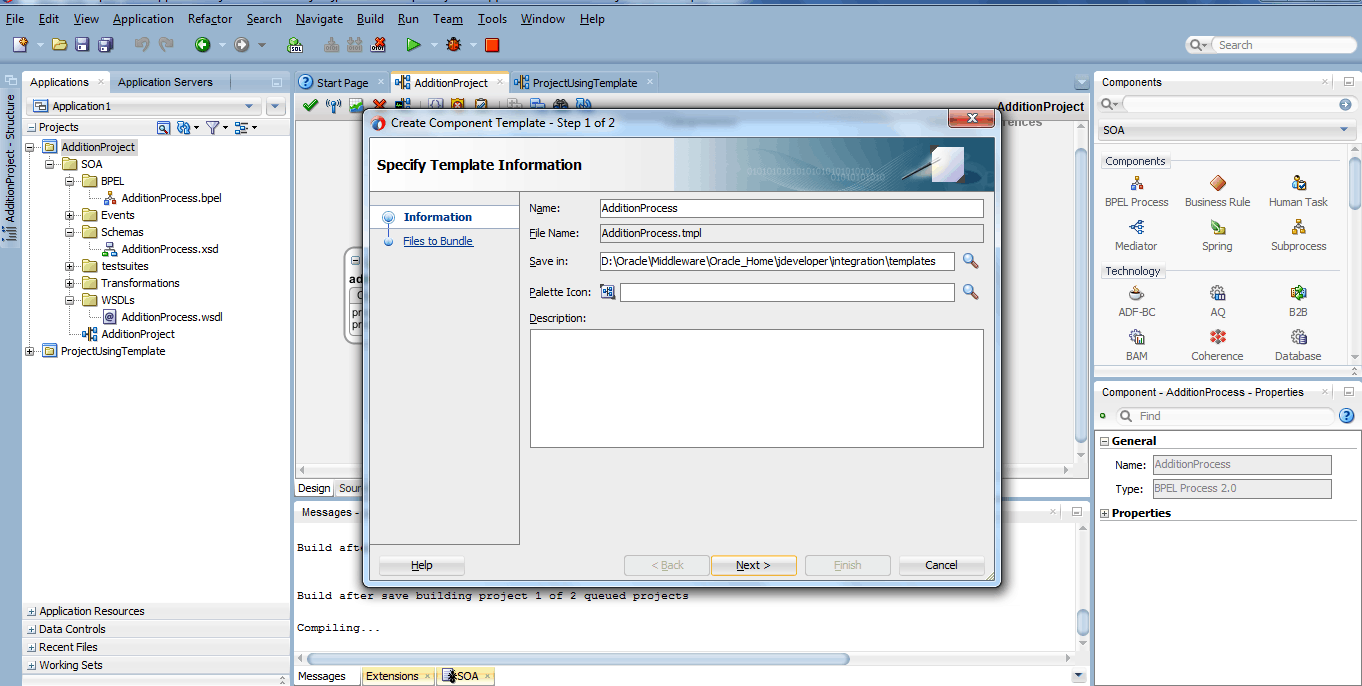Click the Save All toolbar icon
The width and height of the screenshot is (1362, 686).
106,45
